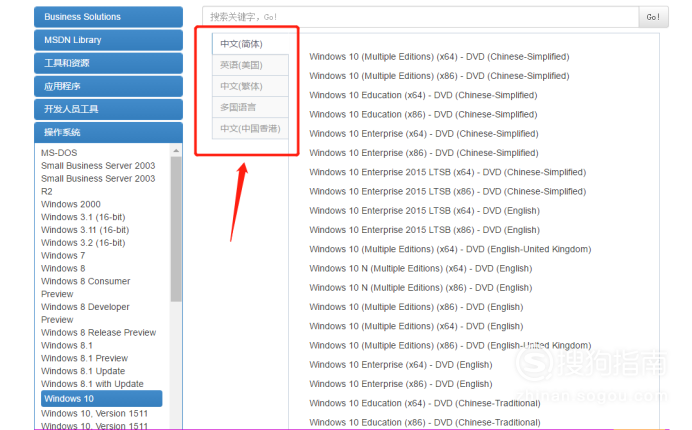The image size is (692, 430).
Task: Open Enterprise 2015 LTSB (x86) DVD (English)
Action: [x=425, y=230]
